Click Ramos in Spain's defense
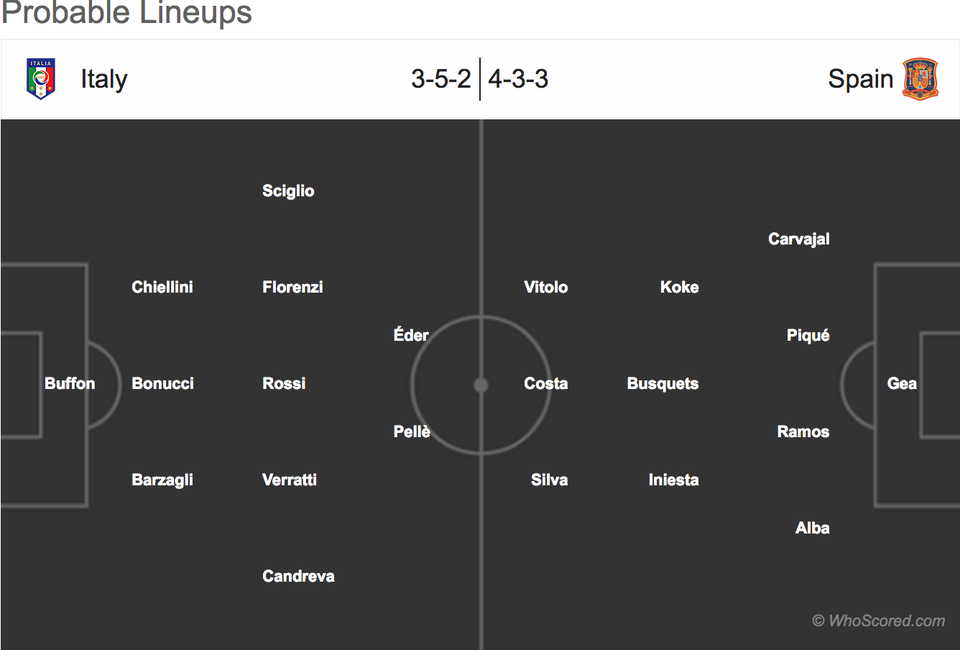This screenshot has height=650, width=960. 803,432
